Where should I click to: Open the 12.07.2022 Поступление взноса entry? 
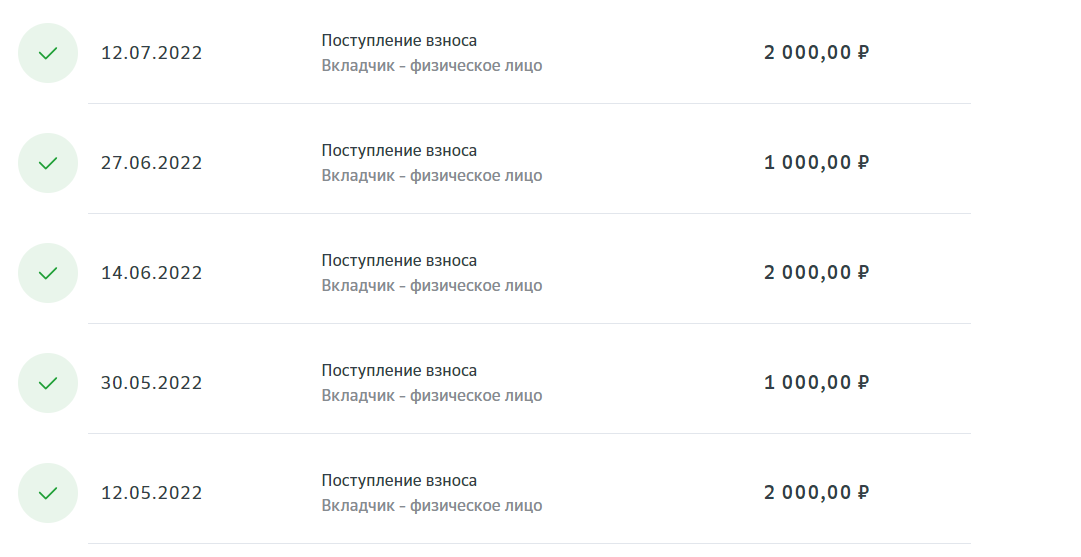pos(399,41)
